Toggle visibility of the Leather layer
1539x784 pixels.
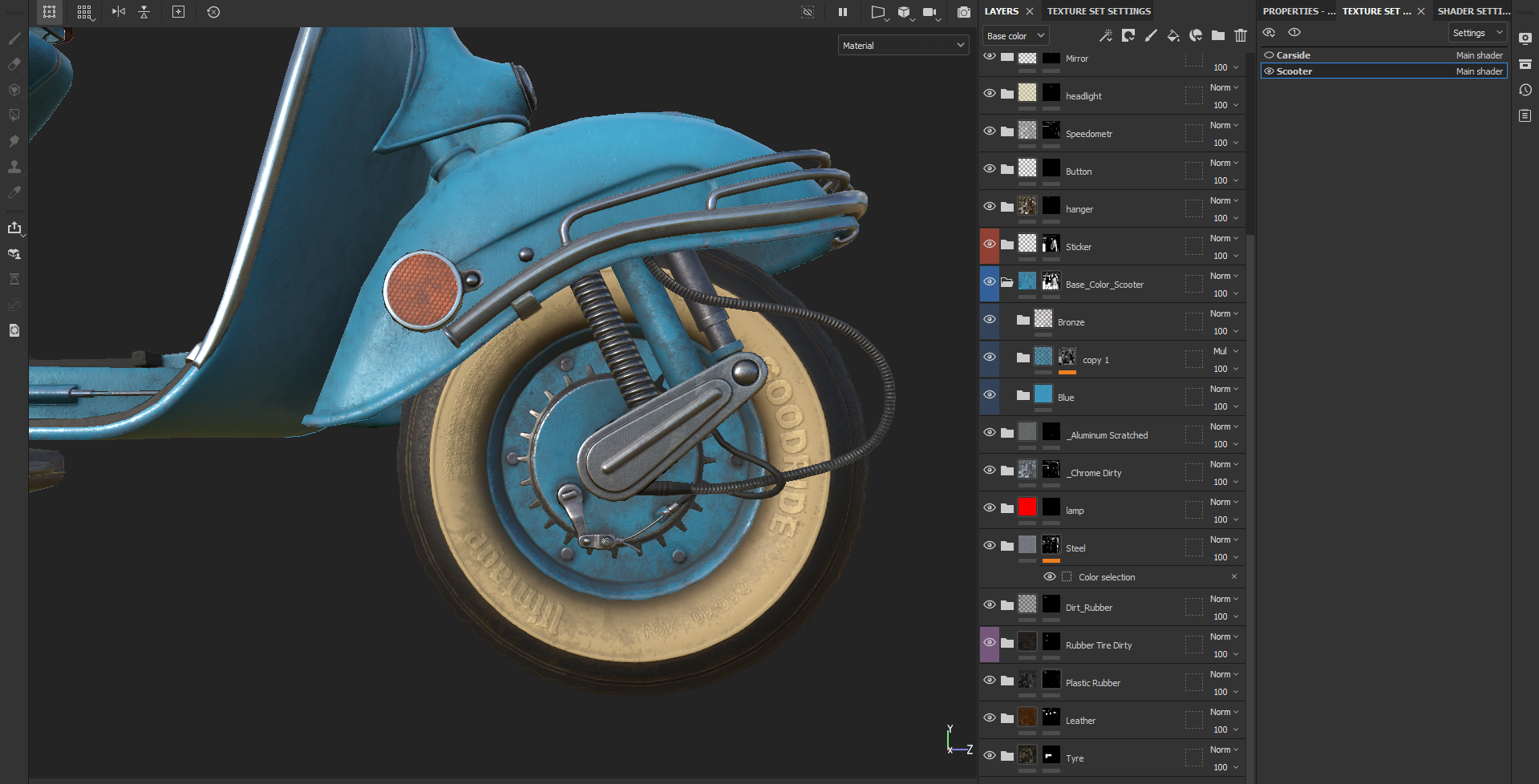[990, 718]
